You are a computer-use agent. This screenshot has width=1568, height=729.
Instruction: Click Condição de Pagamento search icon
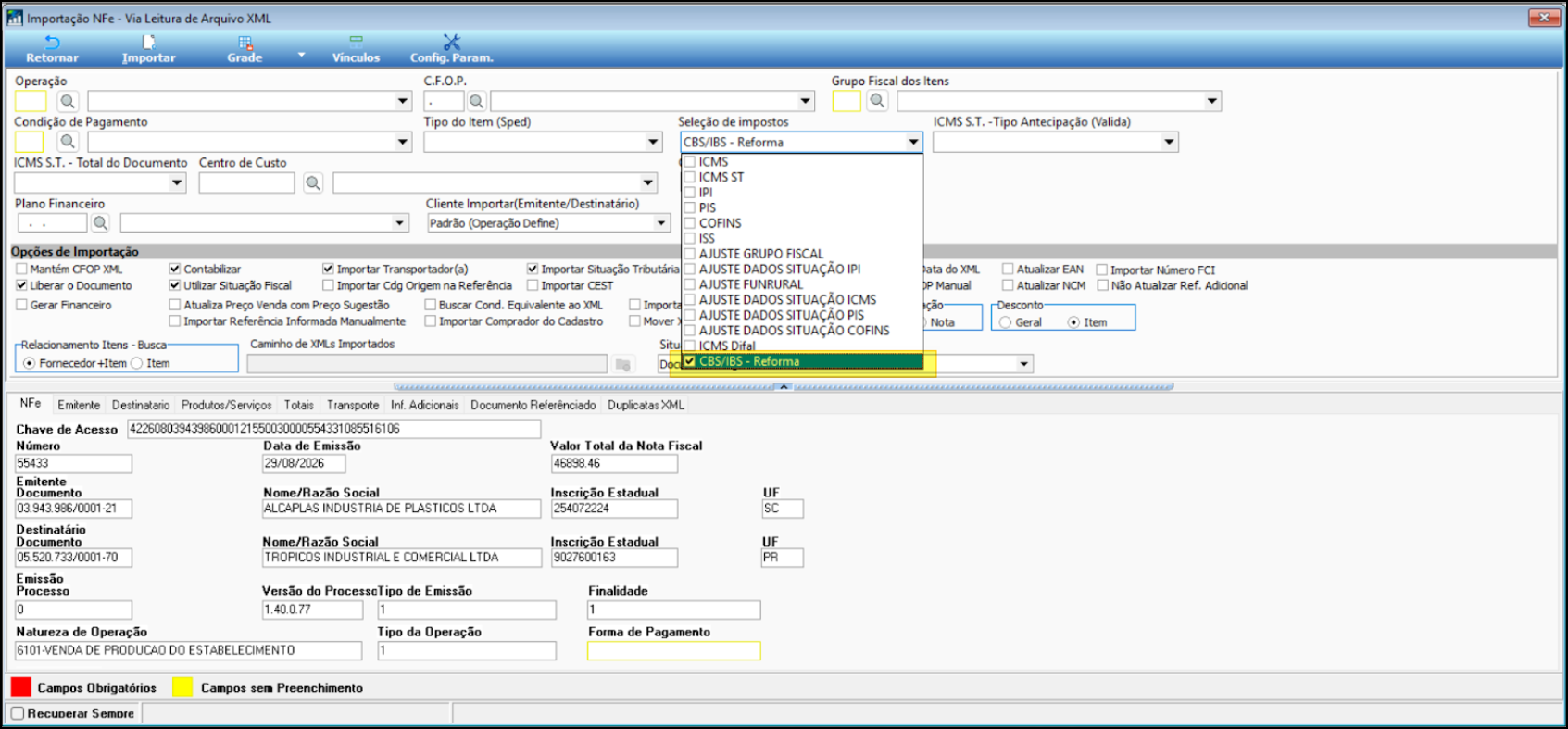coord(68,142)
